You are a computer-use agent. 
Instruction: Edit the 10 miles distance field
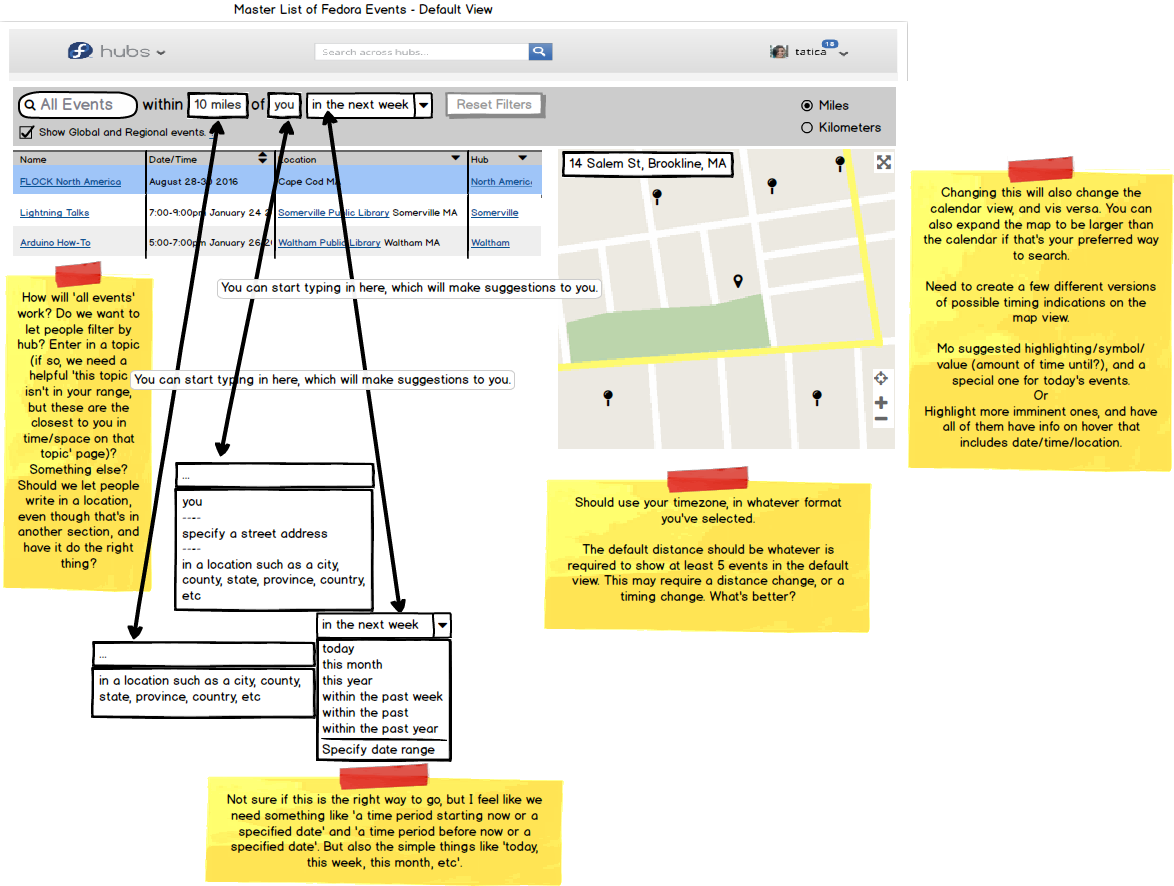click(218, 105)
